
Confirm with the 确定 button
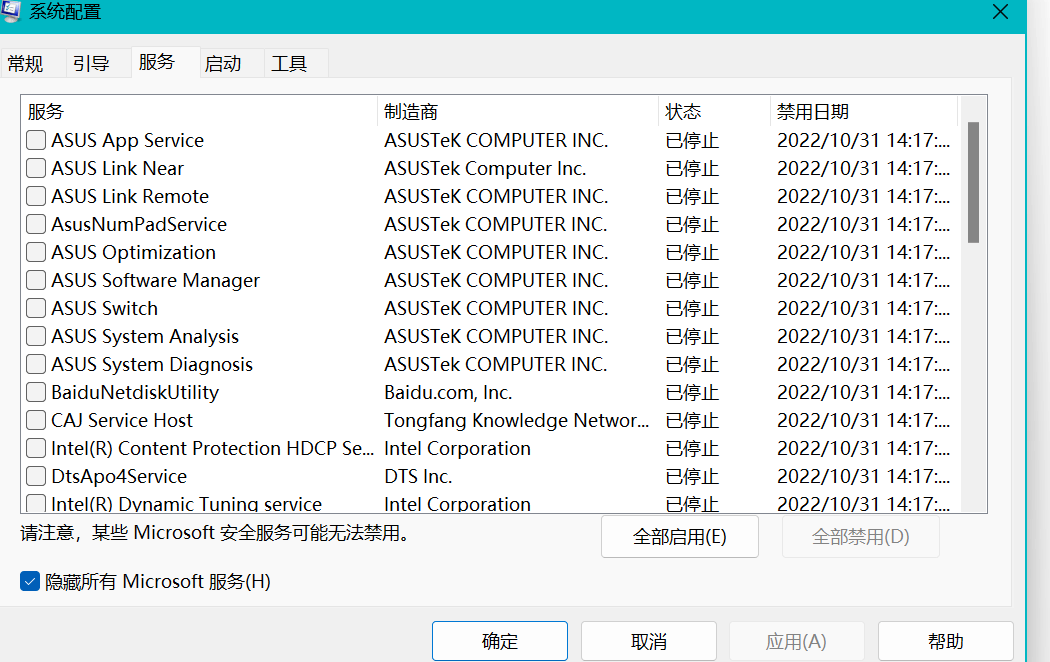pos(500,641)
